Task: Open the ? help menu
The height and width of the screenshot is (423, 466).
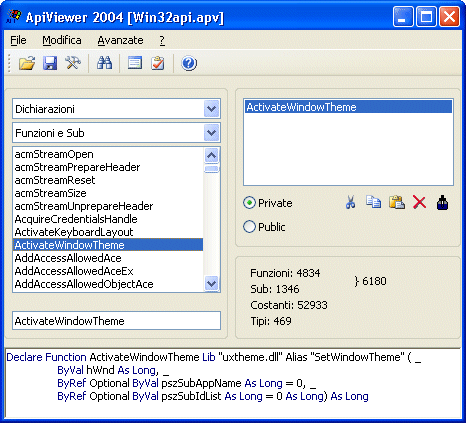Action: [162, 40]
